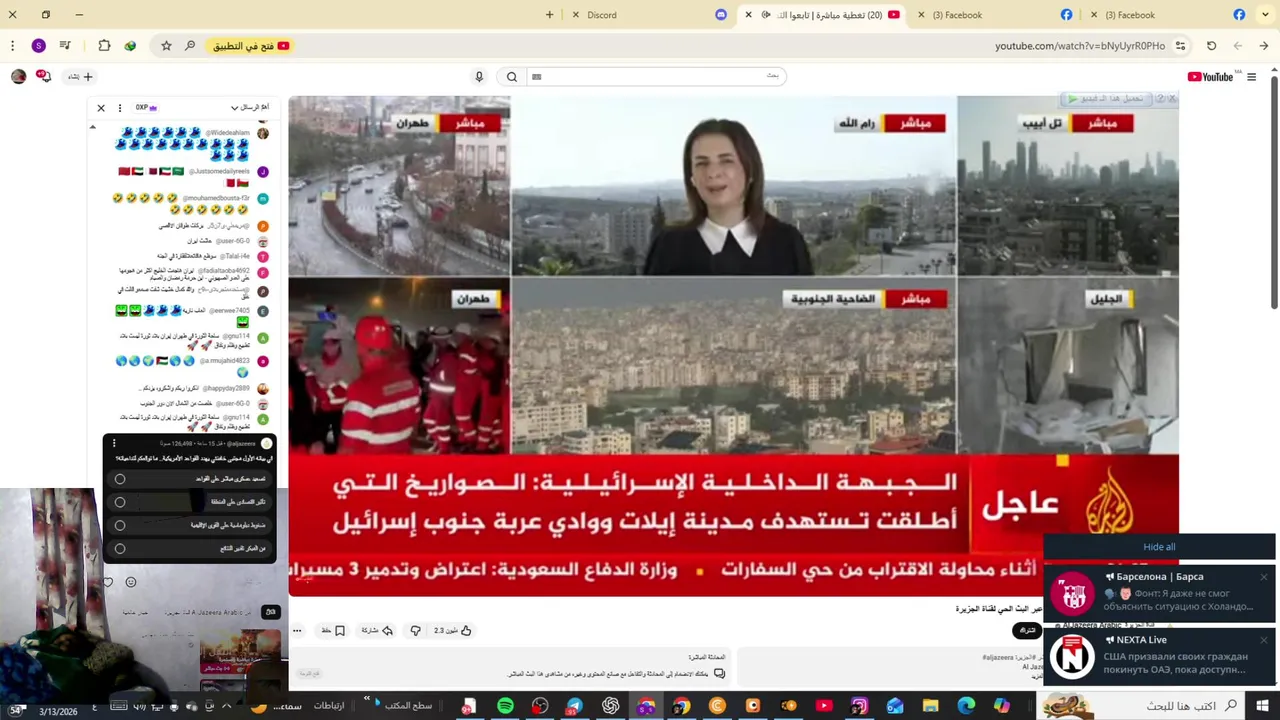Open the account avatar menu
This screenshot has width=1280, height=720.
(18, 77)
